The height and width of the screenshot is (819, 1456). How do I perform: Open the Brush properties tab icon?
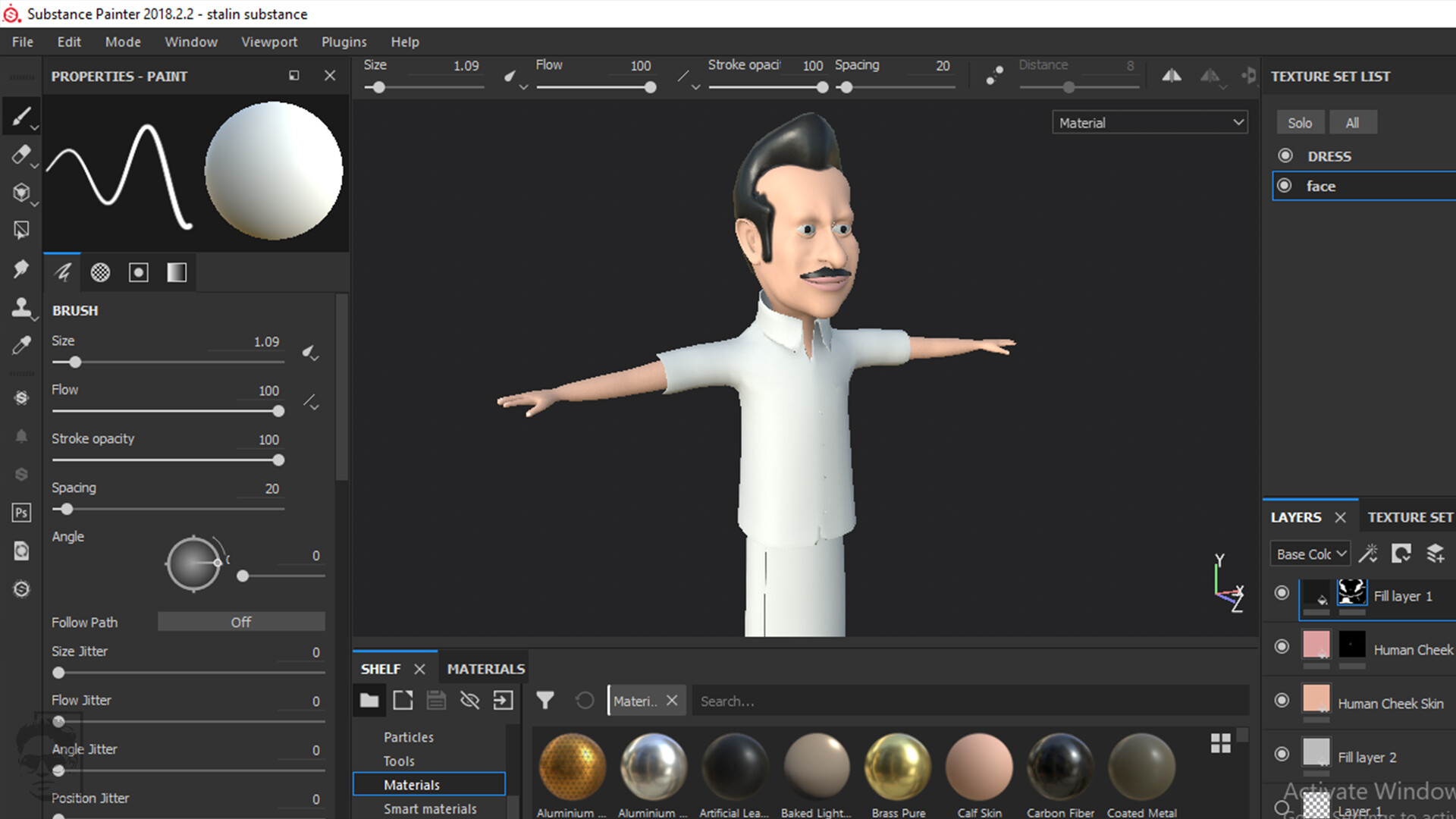[63, 272]
